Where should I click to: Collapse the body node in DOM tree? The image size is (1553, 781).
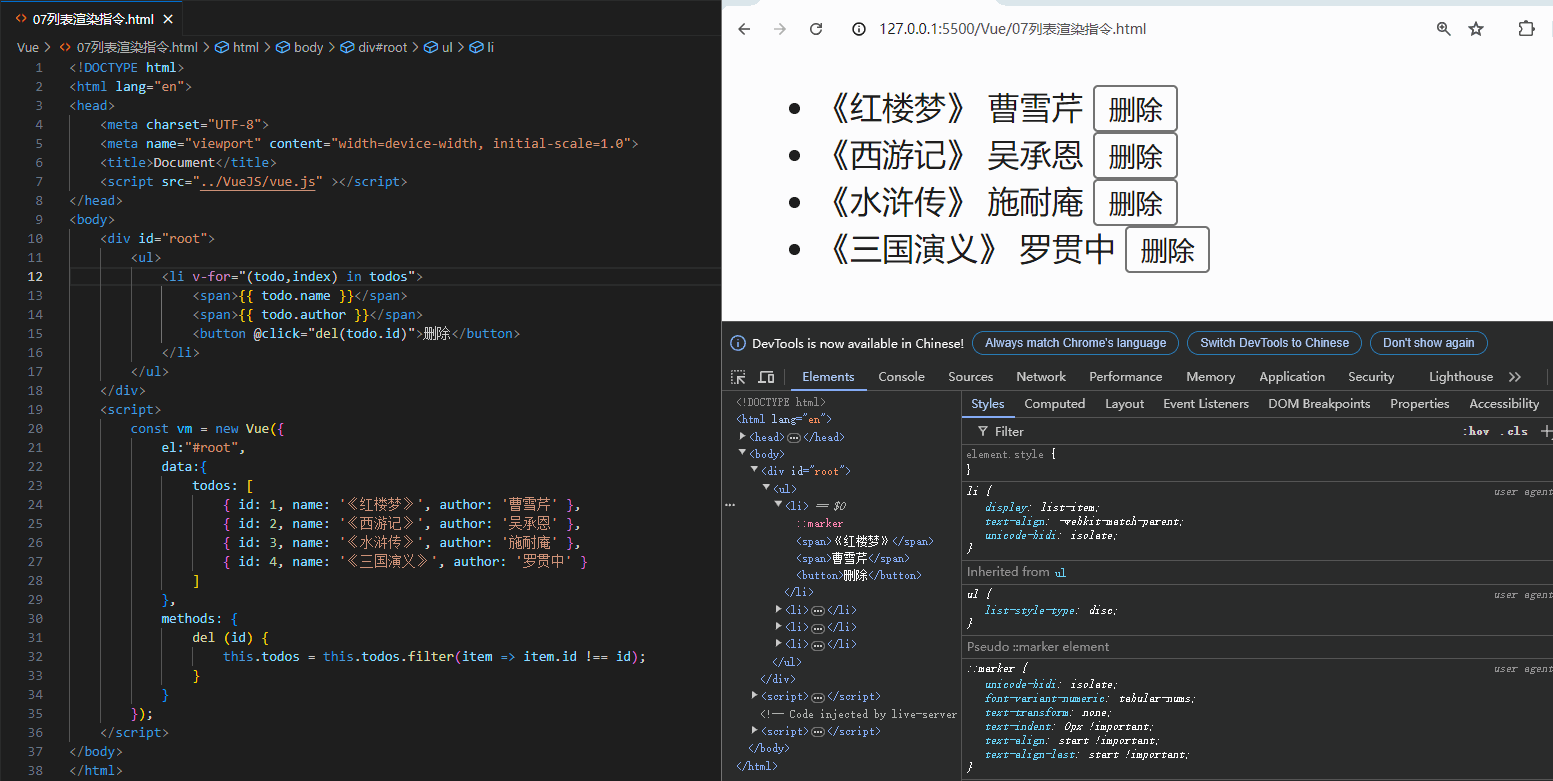coord(743,454)
